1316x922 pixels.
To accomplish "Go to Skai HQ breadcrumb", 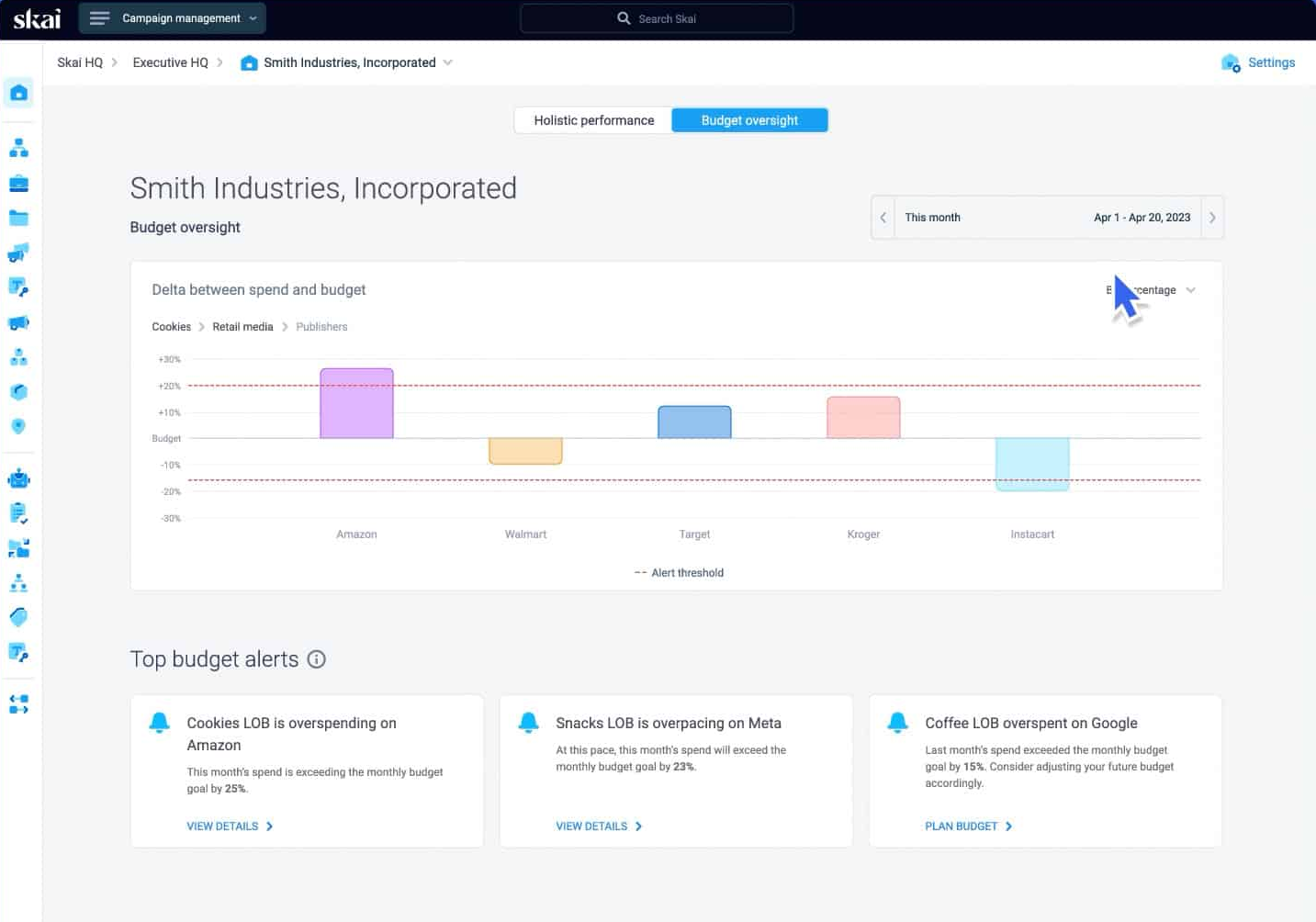I will point(80,62).
